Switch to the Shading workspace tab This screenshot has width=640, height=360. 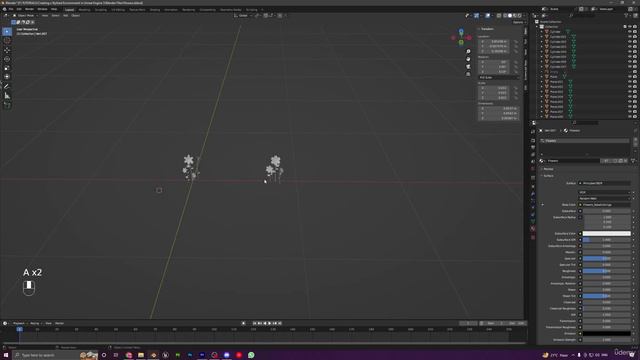(155, 9)
